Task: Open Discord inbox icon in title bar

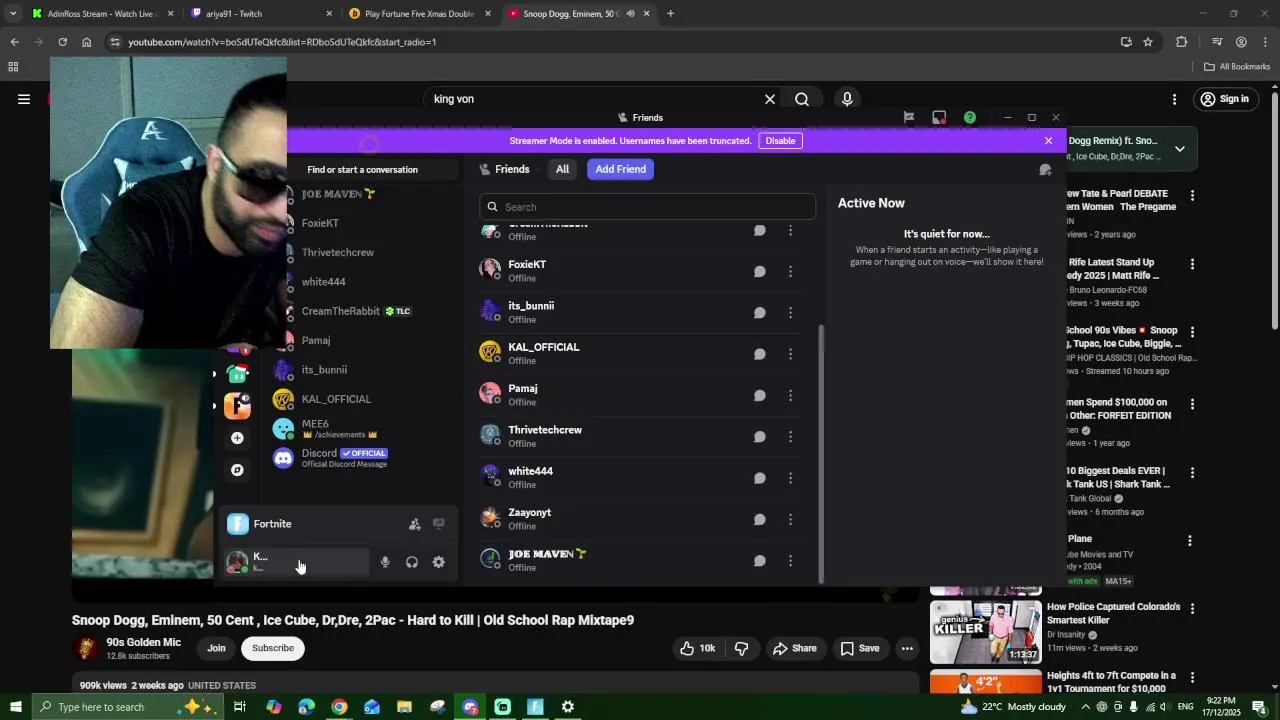Action: [939, 117]
